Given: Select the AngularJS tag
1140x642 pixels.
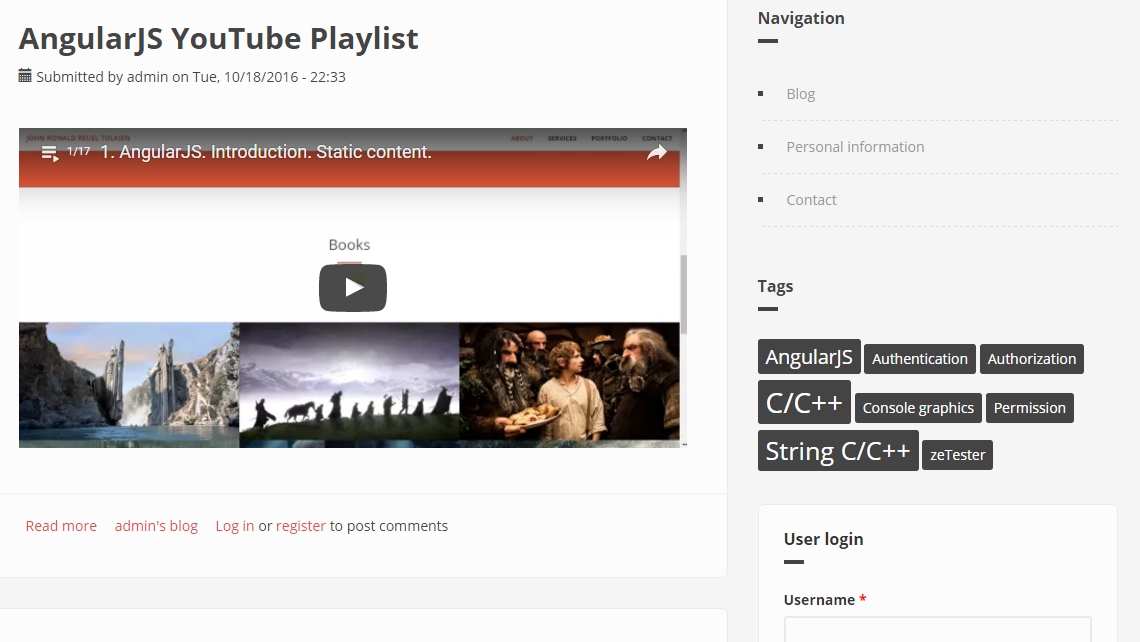Looking at the screenshot, I should [809, 357].
